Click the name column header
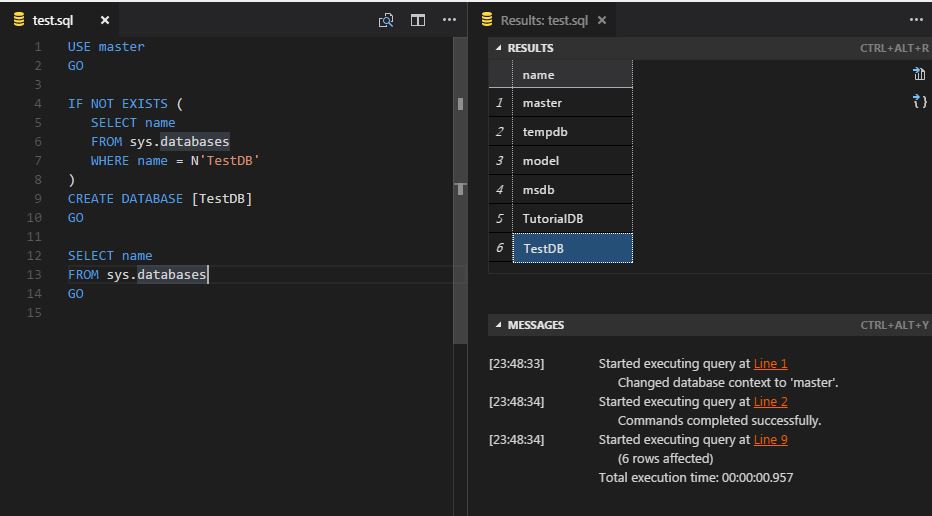Image resolution: width=932 pixels, height=516 pixels. click(572, 74)
